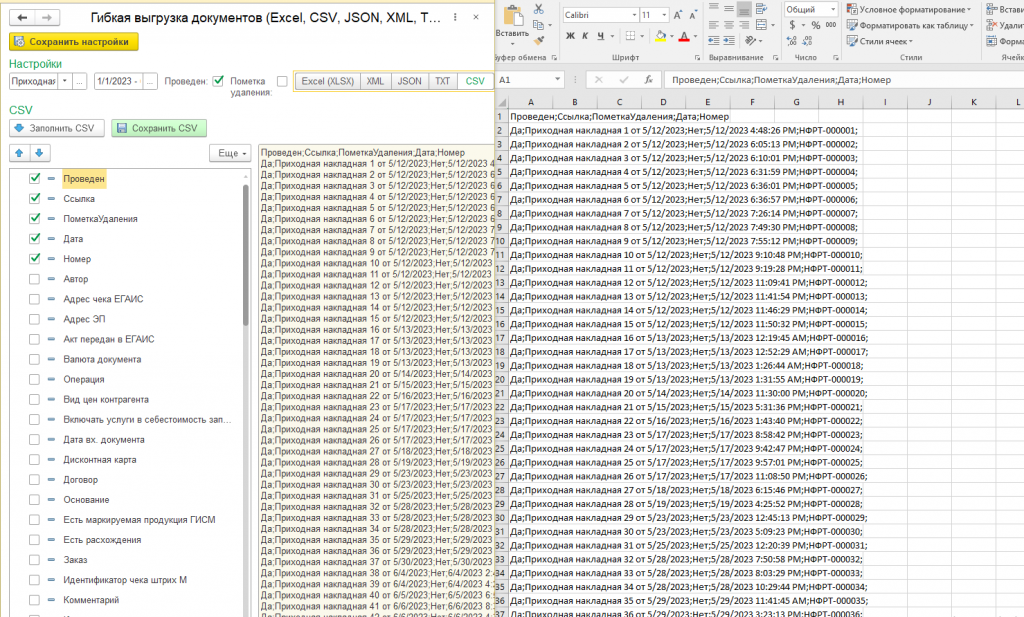Toggle underline Ч formatting in Excel
This screenshot has height=617, width=1024.
(x=601, y=36)
